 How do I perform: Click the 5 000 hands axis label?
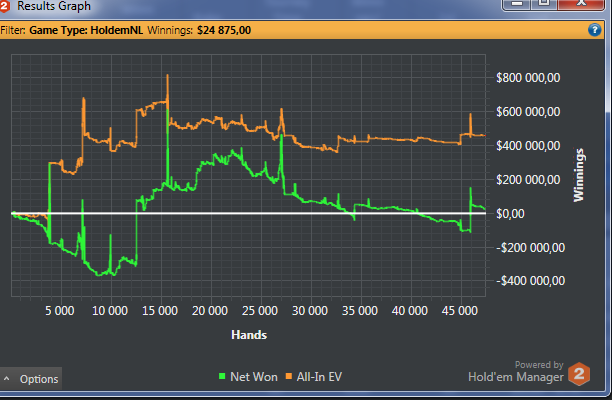pos(60,311)
